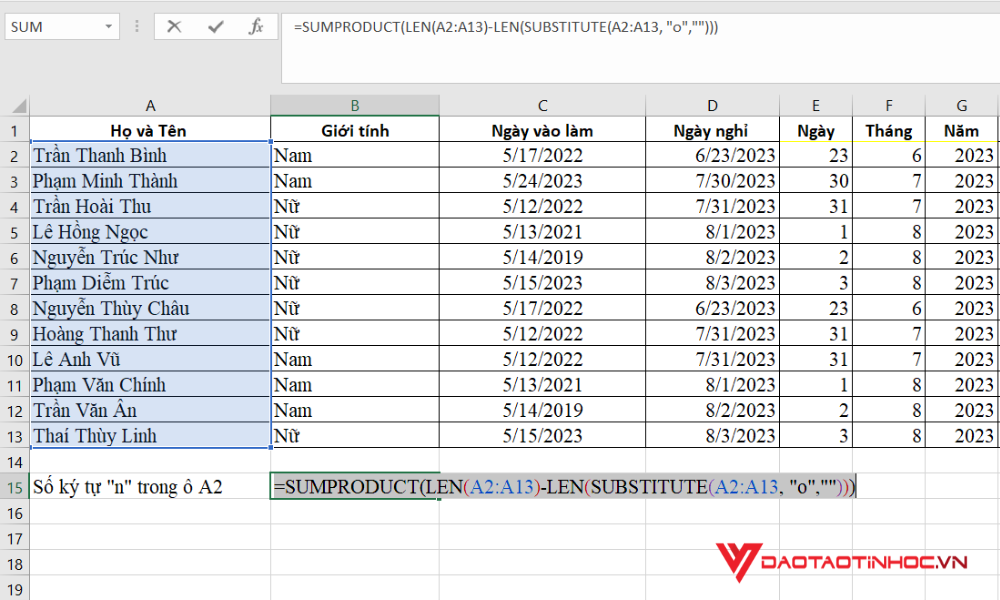Screen dimensions: 1000x600
Task: Cancel the formula with the X icon
Action: (176, 26)
